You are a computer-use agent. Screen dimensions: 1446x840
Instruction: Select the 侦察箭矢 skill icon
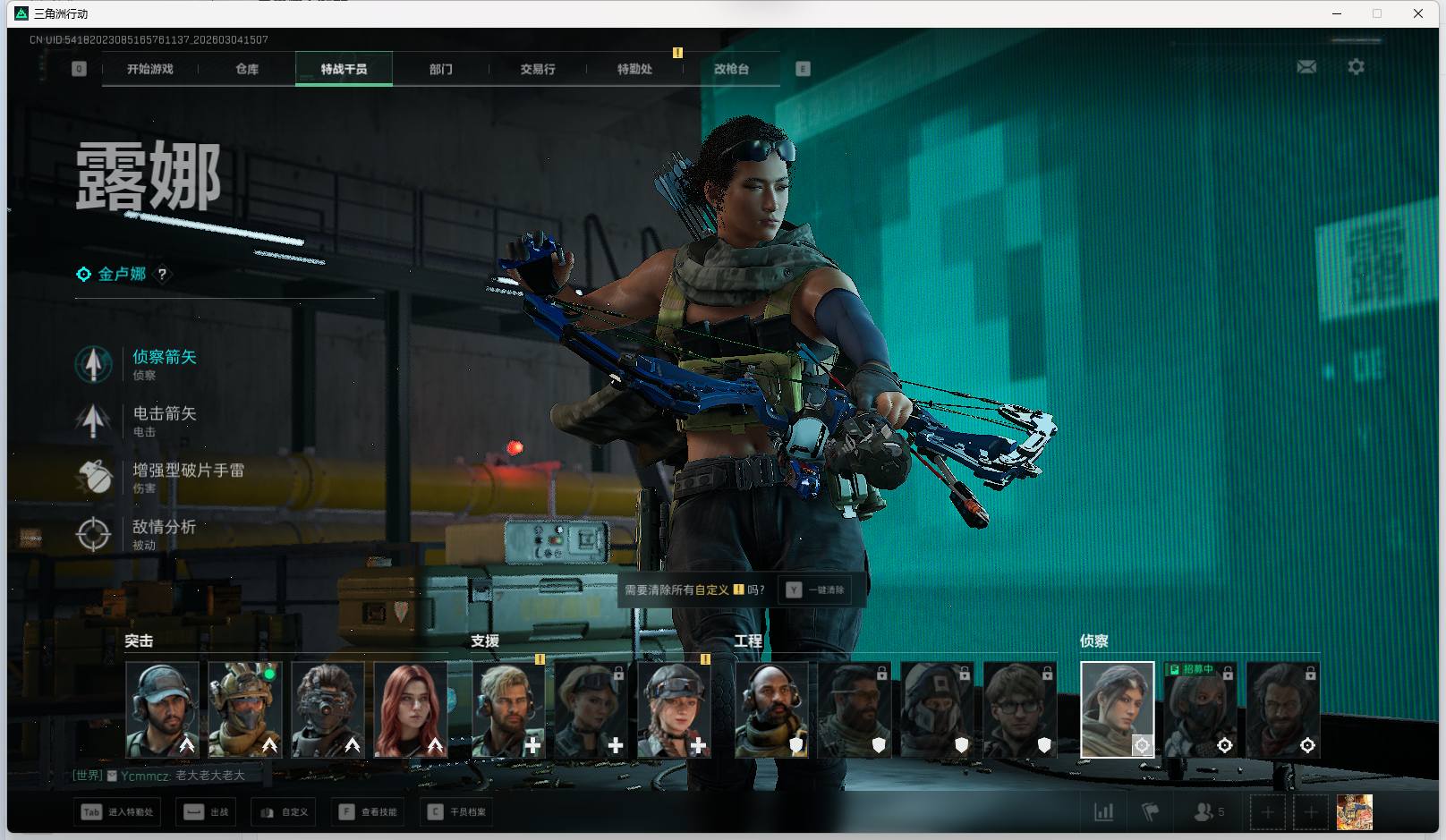pos(93,364)
